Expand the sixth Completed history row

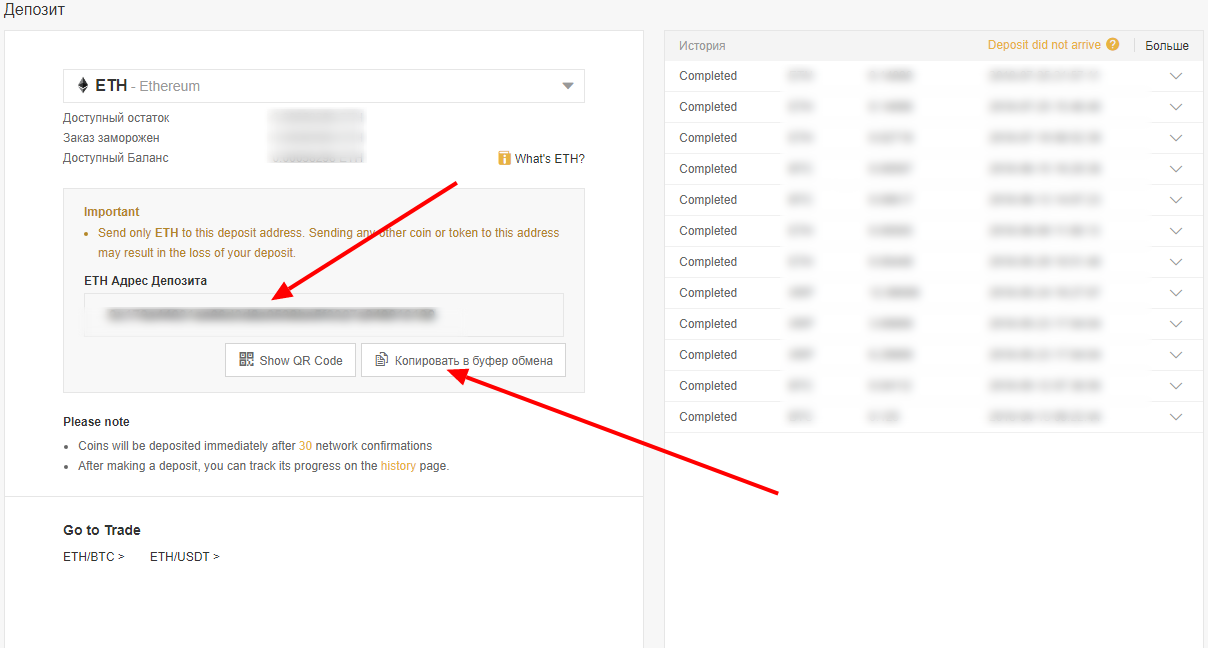point(1175,231)
